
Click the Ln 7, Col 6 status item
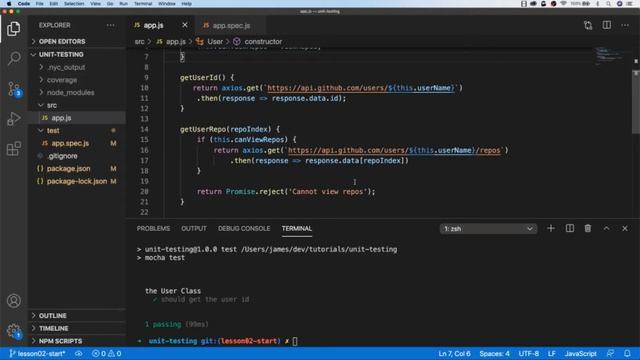tap(454, 353)
